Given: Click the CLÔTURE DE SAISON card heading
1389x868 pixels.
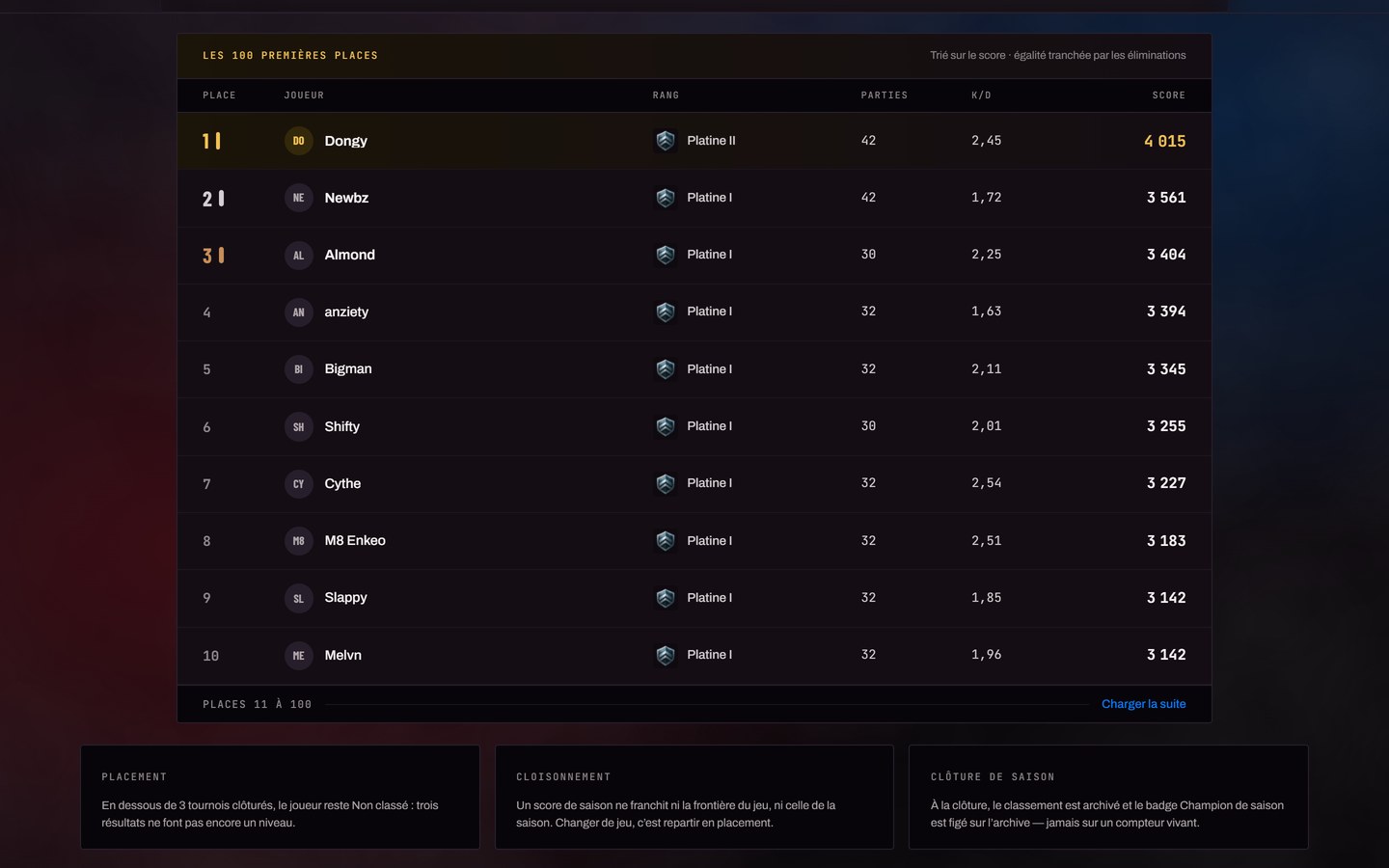Looking at the screenshot, I should [x=993, y=777].
